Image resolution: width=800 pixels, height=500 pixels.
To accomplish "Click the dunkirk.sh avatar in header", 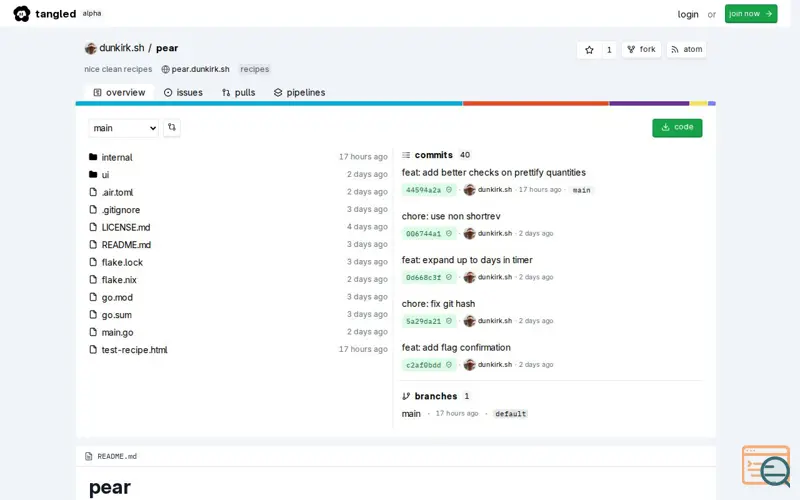I will coord(90,48).
